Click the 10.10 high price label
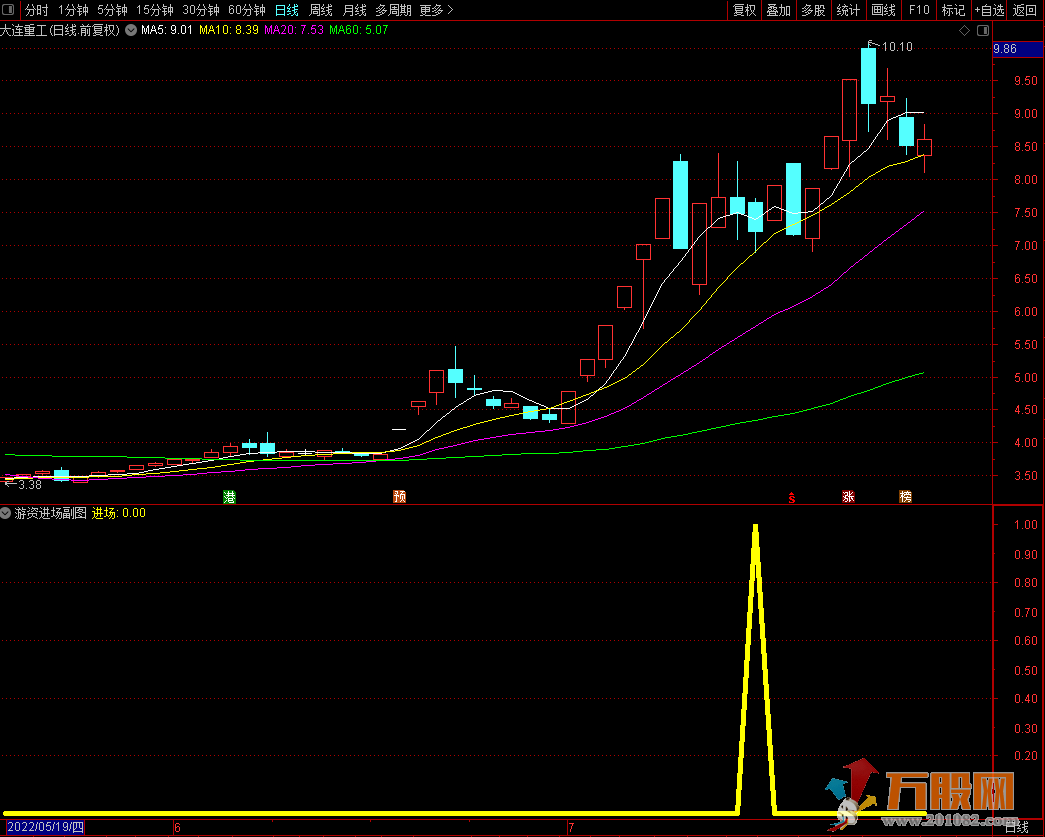Image resolution: width=1045 pixels, height=837 pixels. tap(897, 47)
